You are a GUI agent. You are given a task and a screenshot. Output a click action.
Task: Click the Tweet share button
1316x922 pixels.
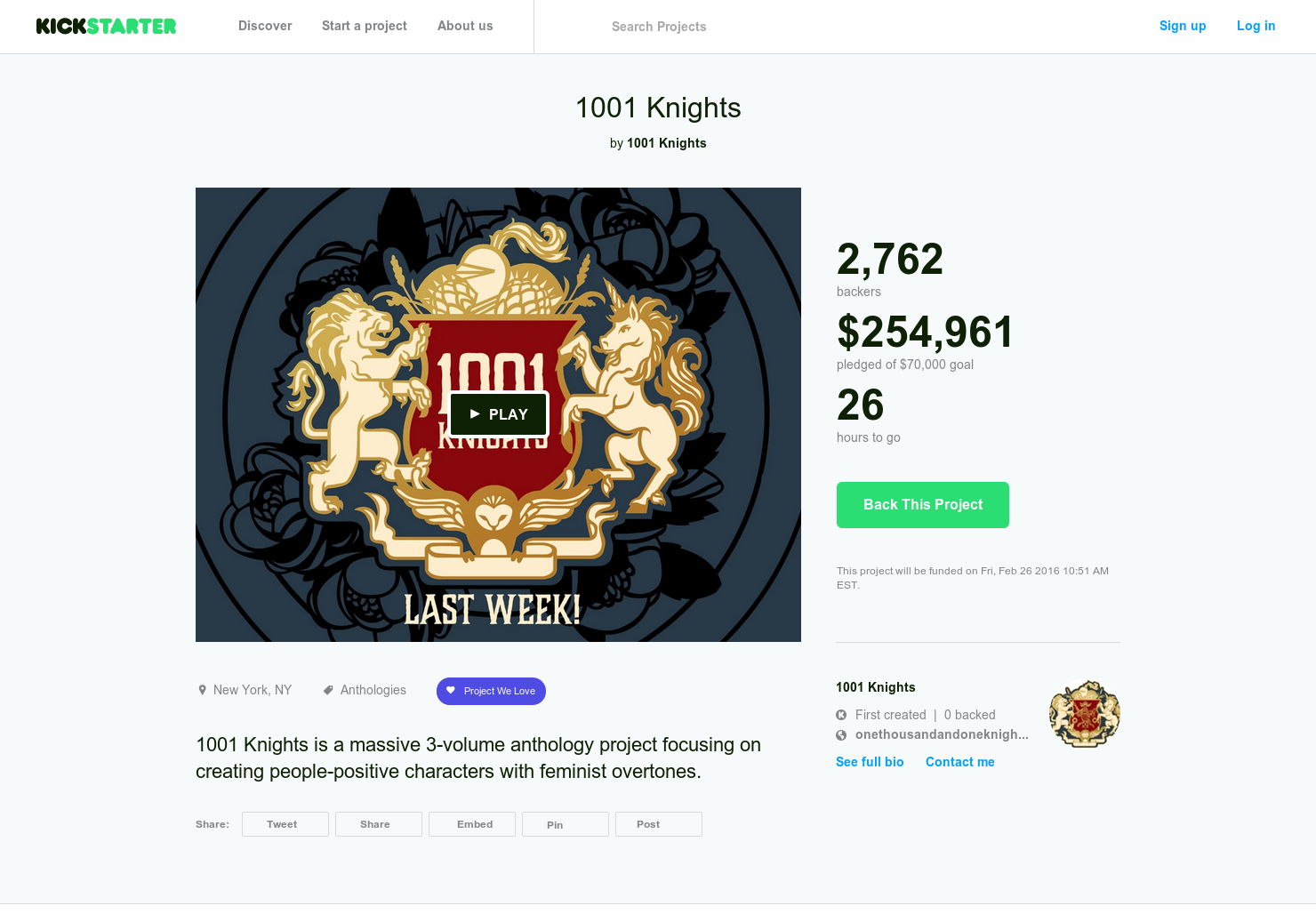[x=285, y=824]
